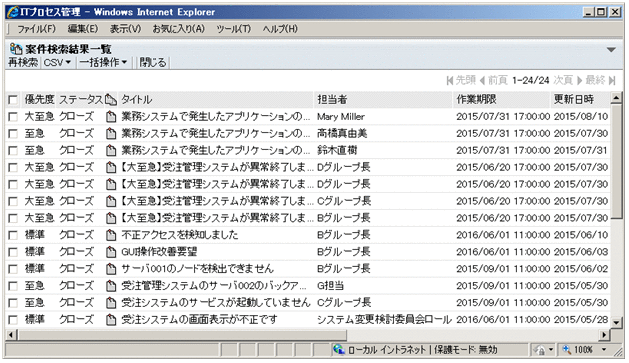Open document icon for 高橋真由美 row

[111, 134]
